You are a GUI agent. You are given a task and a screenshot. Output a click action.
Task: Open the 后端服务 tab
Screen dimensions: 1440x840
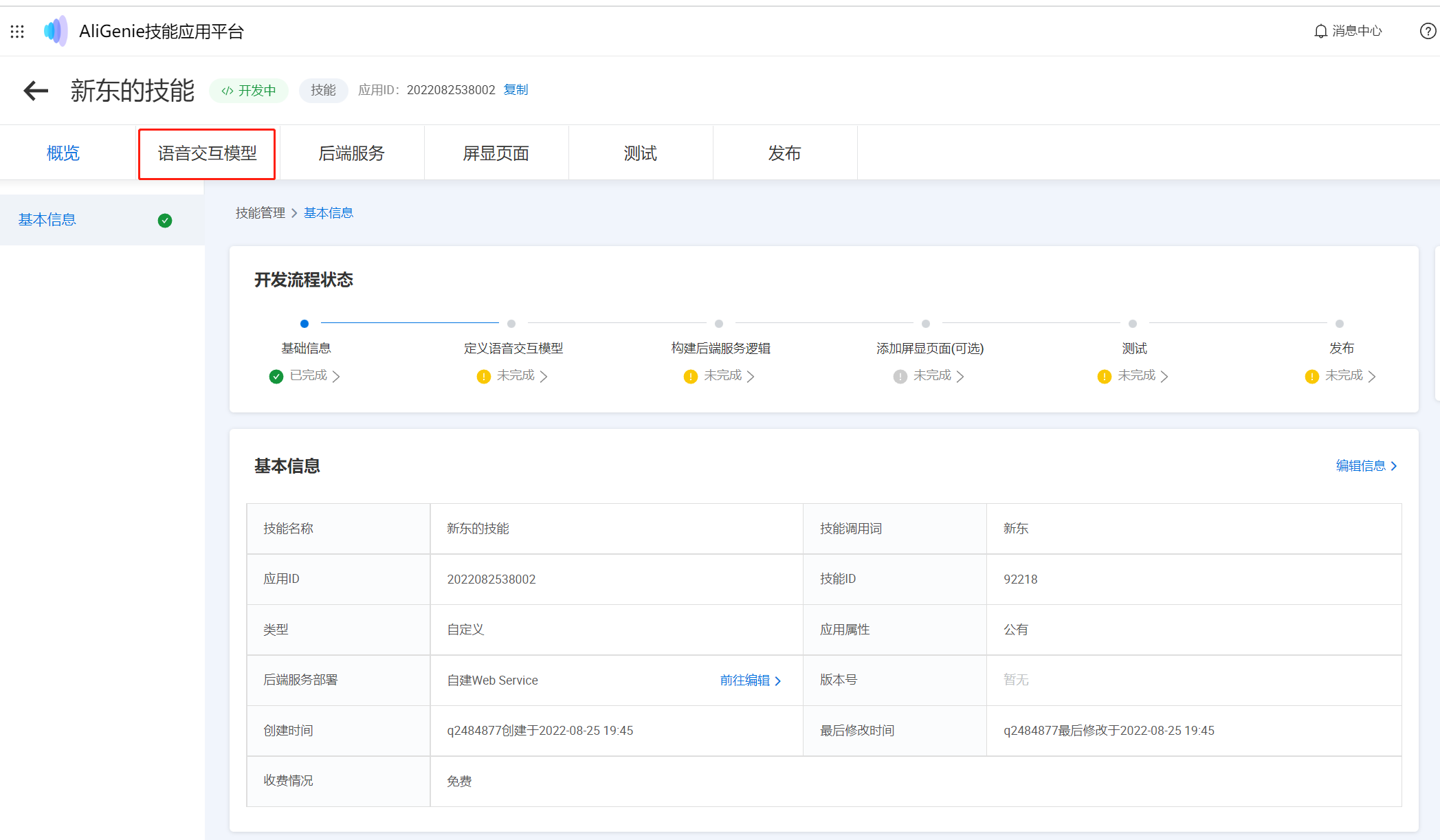point(352,153)
